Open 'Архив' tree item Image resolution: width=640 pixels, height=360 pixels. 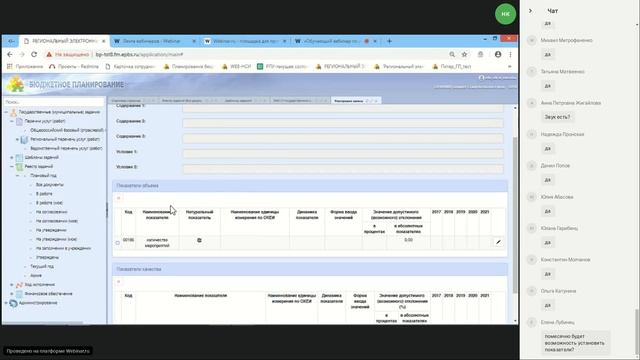pyautogui.click(x=36, y=276)
